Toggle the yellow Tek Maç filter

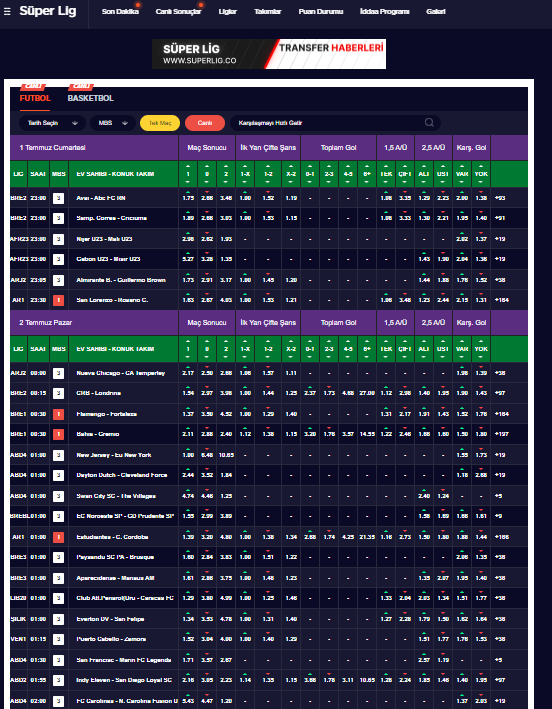[160, 123]
